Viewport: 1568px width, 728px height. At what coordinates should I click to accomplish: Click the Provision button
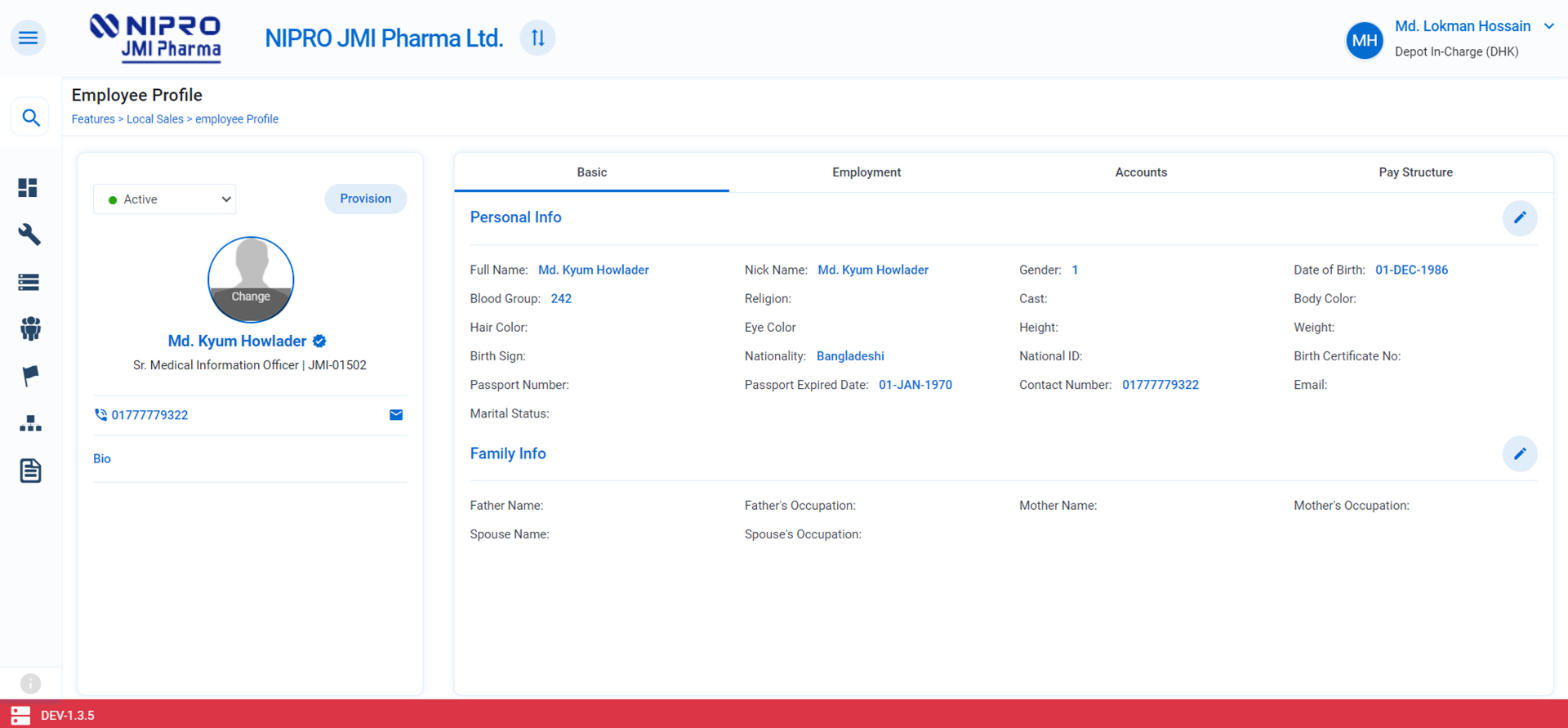pos(365,199)
